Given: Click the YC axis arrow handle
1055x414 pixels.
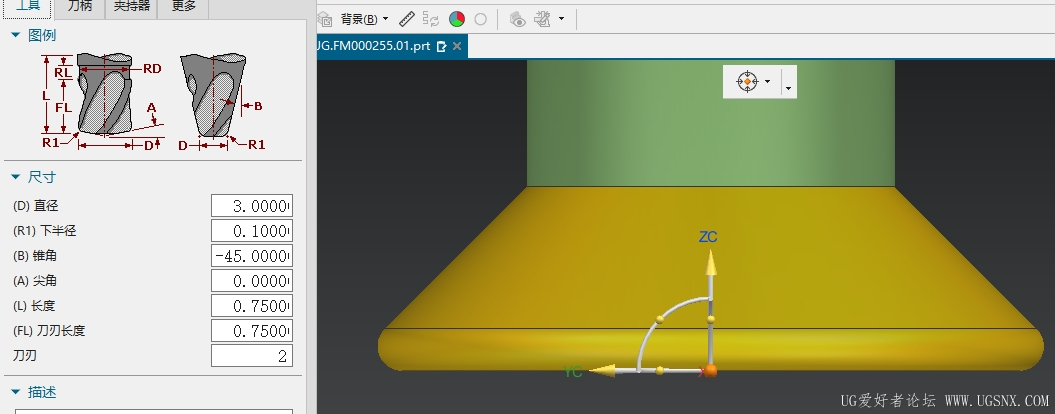Looking at the screenshot, I should [x=602, y=370].
